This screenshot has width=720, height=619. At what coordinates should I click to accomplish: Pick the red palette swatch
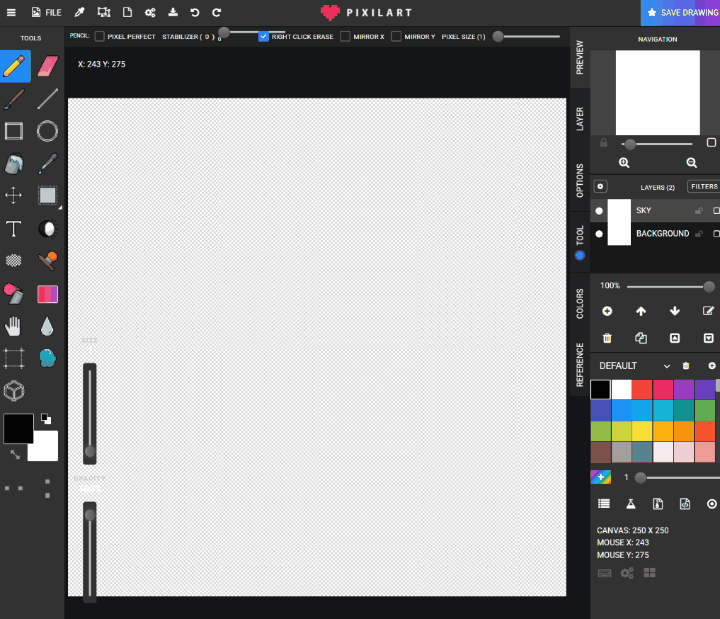coord(642,390)
